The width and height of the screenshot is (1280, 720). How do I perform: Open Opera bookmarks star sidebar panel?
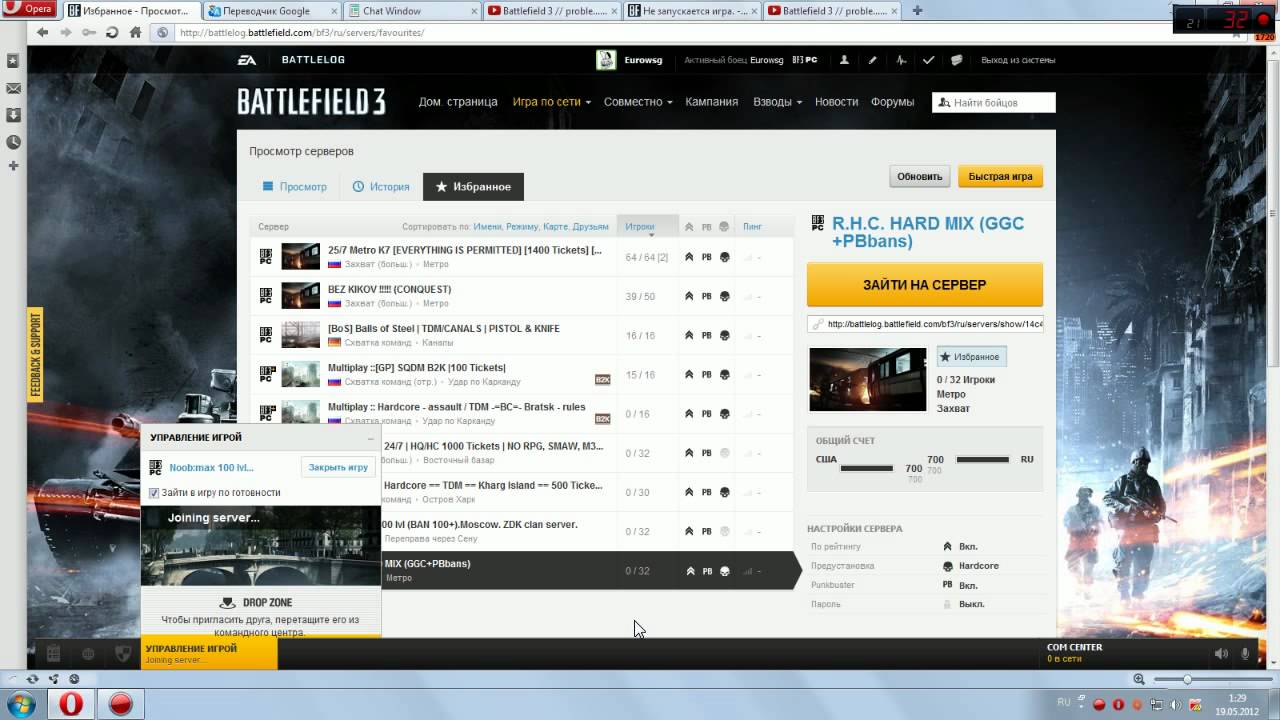tap(13, 61)
